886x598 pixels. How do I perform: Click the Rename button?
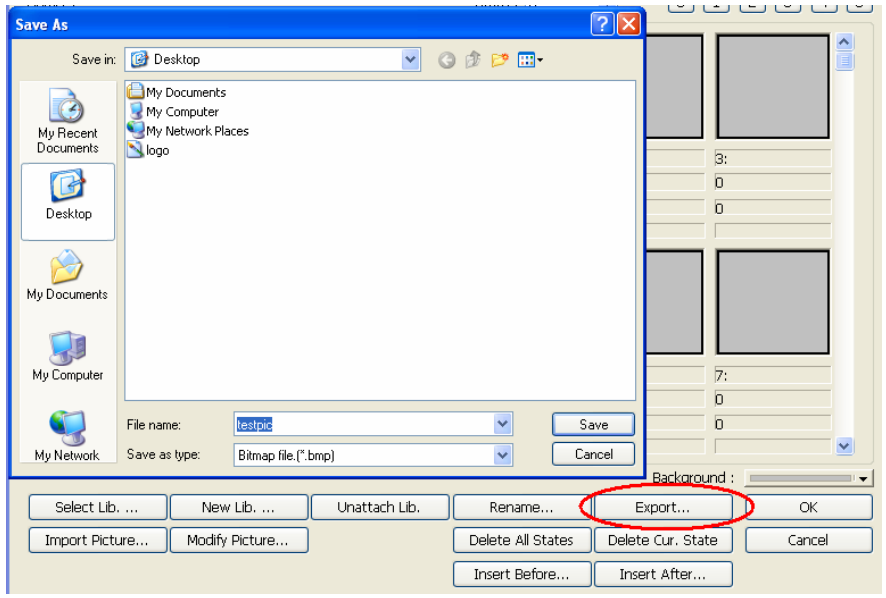522,507
